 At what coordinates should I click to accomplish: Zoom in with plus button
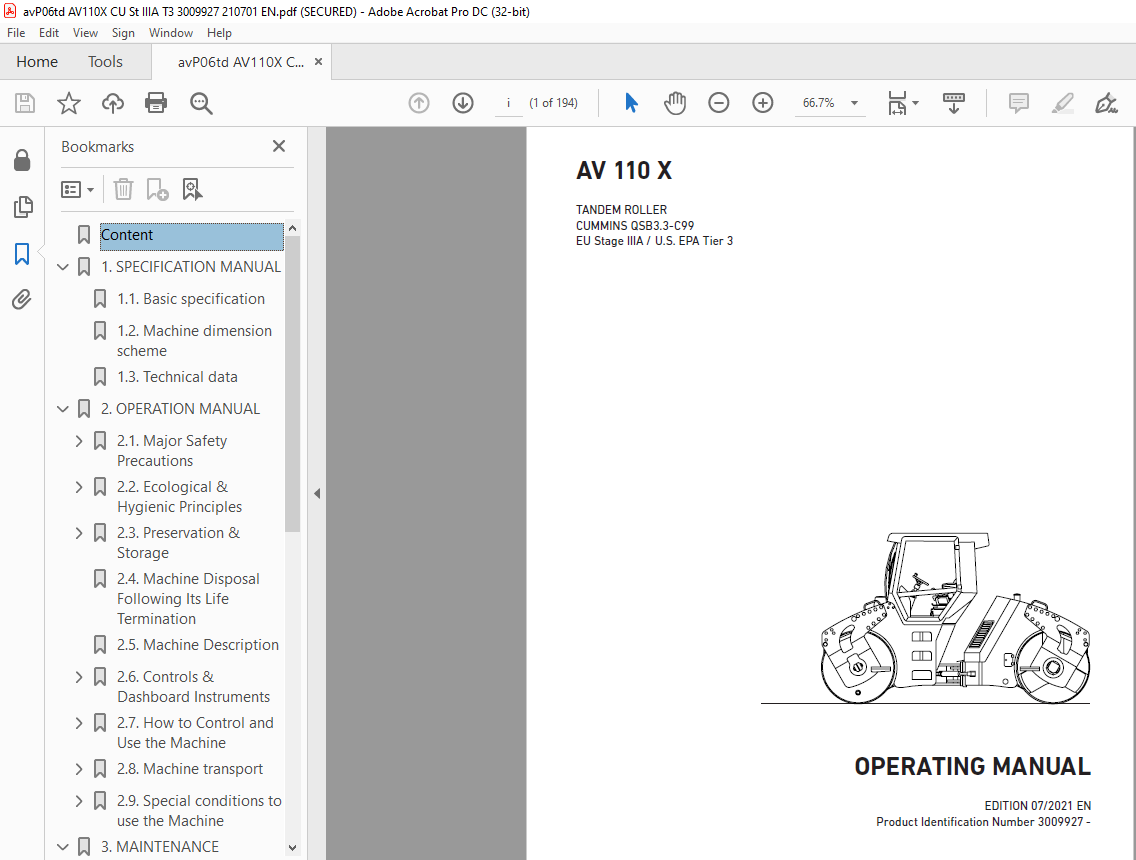[763, 103]
